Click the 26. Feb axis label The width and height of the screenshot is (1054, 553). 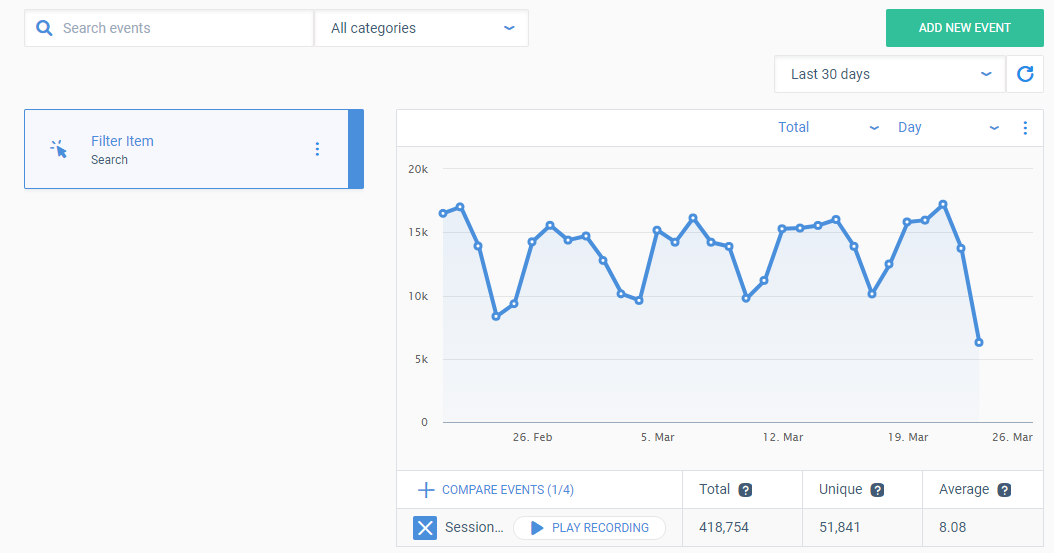click(x=532, y=437)
